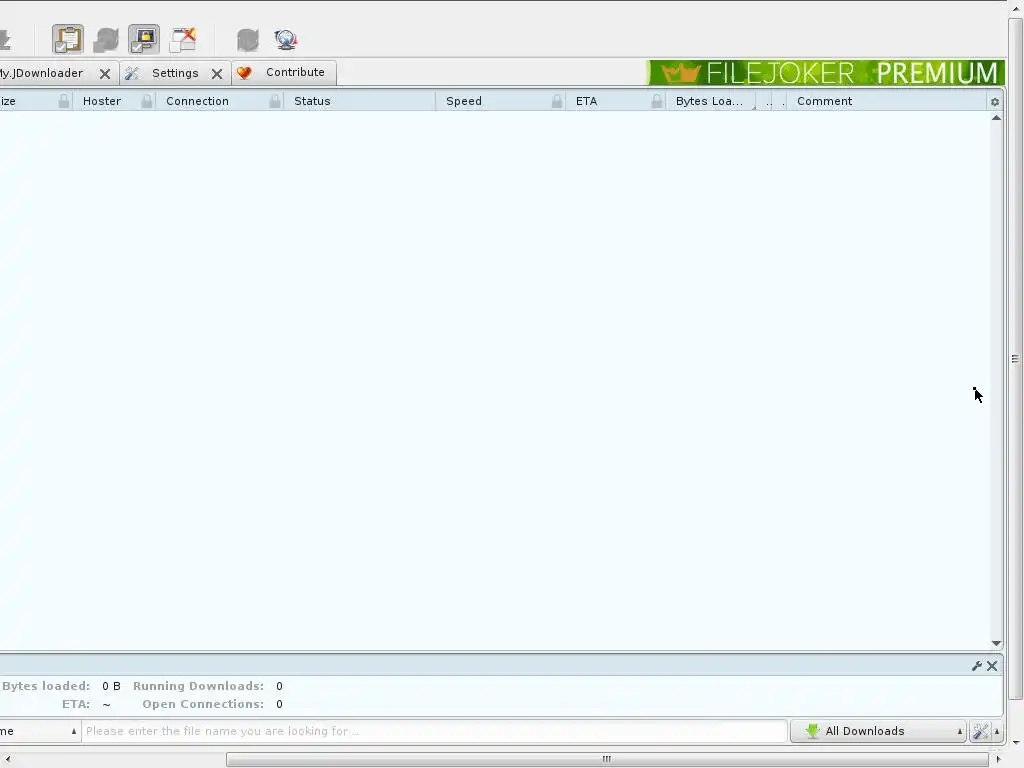
Task: Expand the arrow beside the tools icon
Action: 997,731
